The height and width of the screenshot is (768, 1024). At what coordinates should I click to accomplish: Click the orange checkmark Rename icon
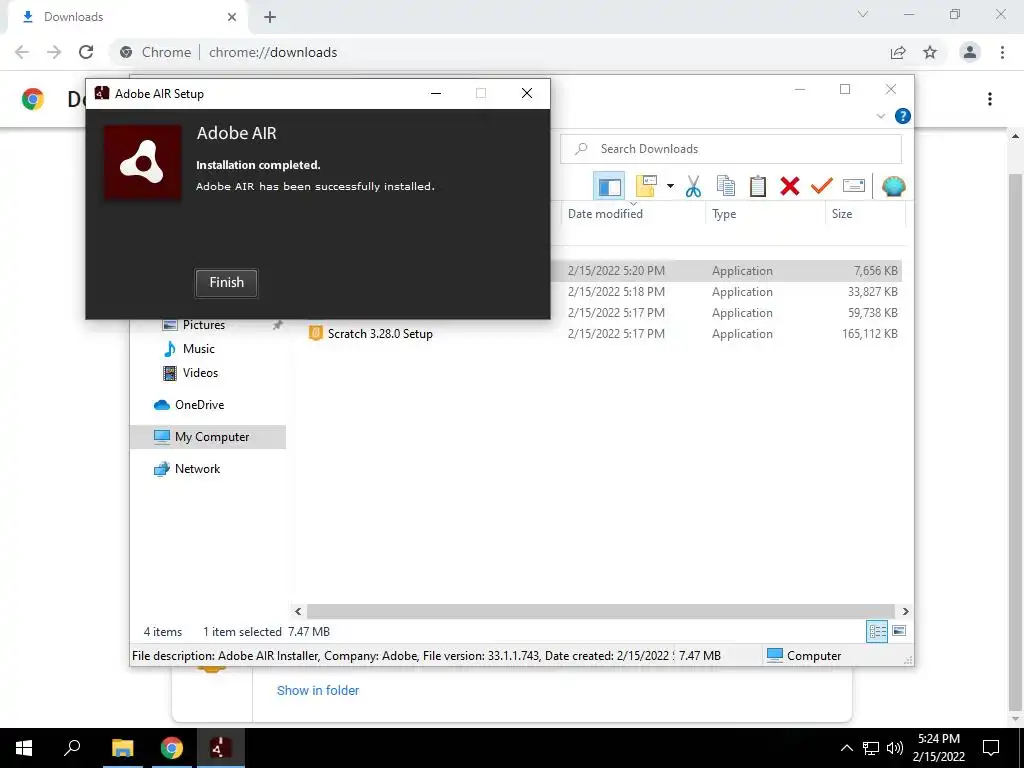pyautogui.click(x=822, y=186)
